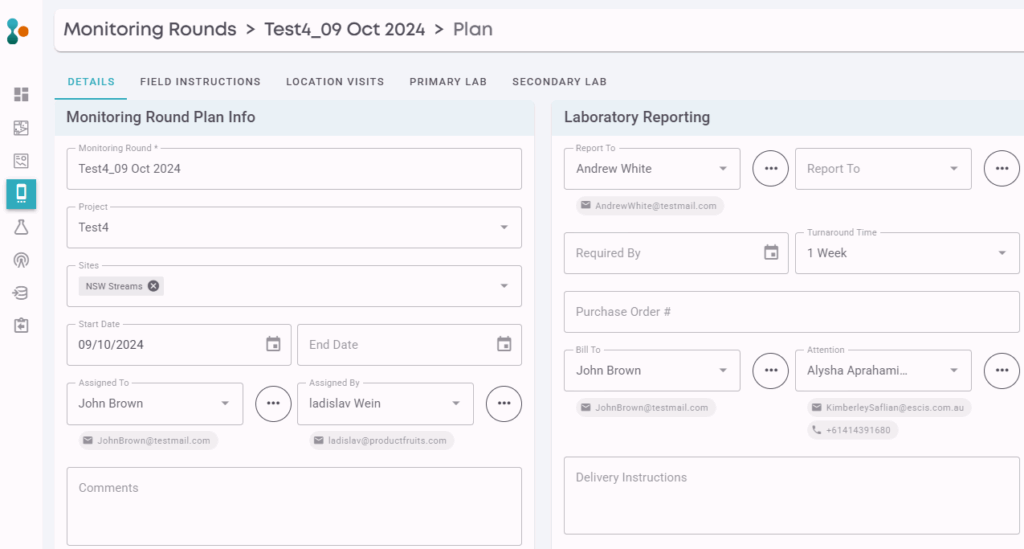This screenshot has width=1024, height=549.
Task: Select the mobile device icon in sidebar
Action: pos(21,194)
